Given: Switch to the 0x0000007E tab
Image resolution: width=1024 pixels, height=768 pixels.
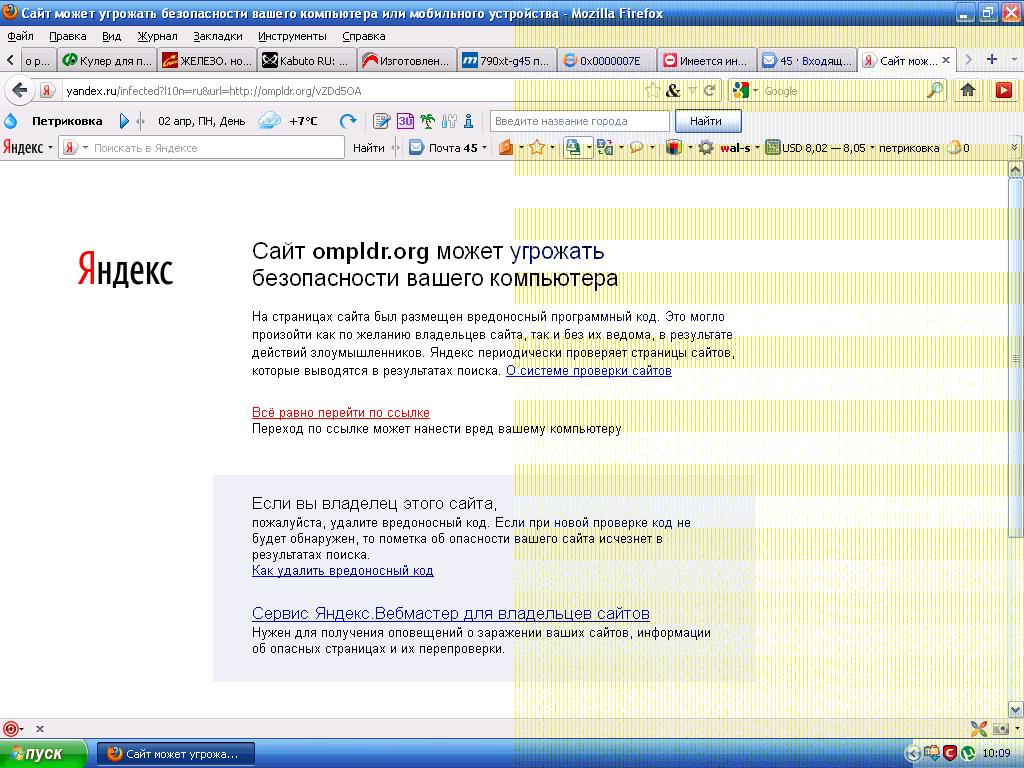Looking at the screenshot, I should click(x=607, y=61).
